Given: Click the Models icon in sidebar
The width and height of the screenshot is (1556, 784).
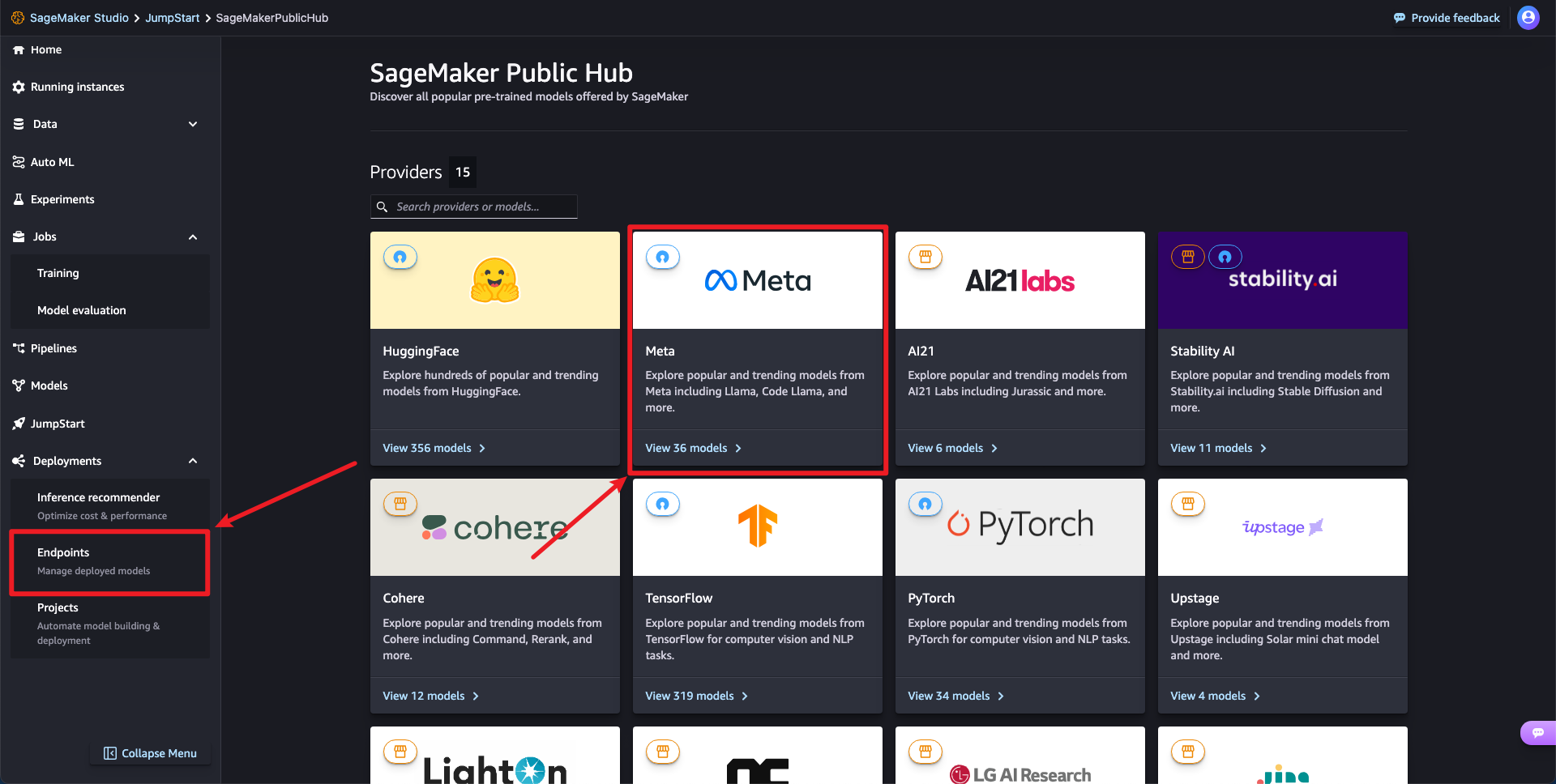Looking at the screenshot, I should click(19, 386).
